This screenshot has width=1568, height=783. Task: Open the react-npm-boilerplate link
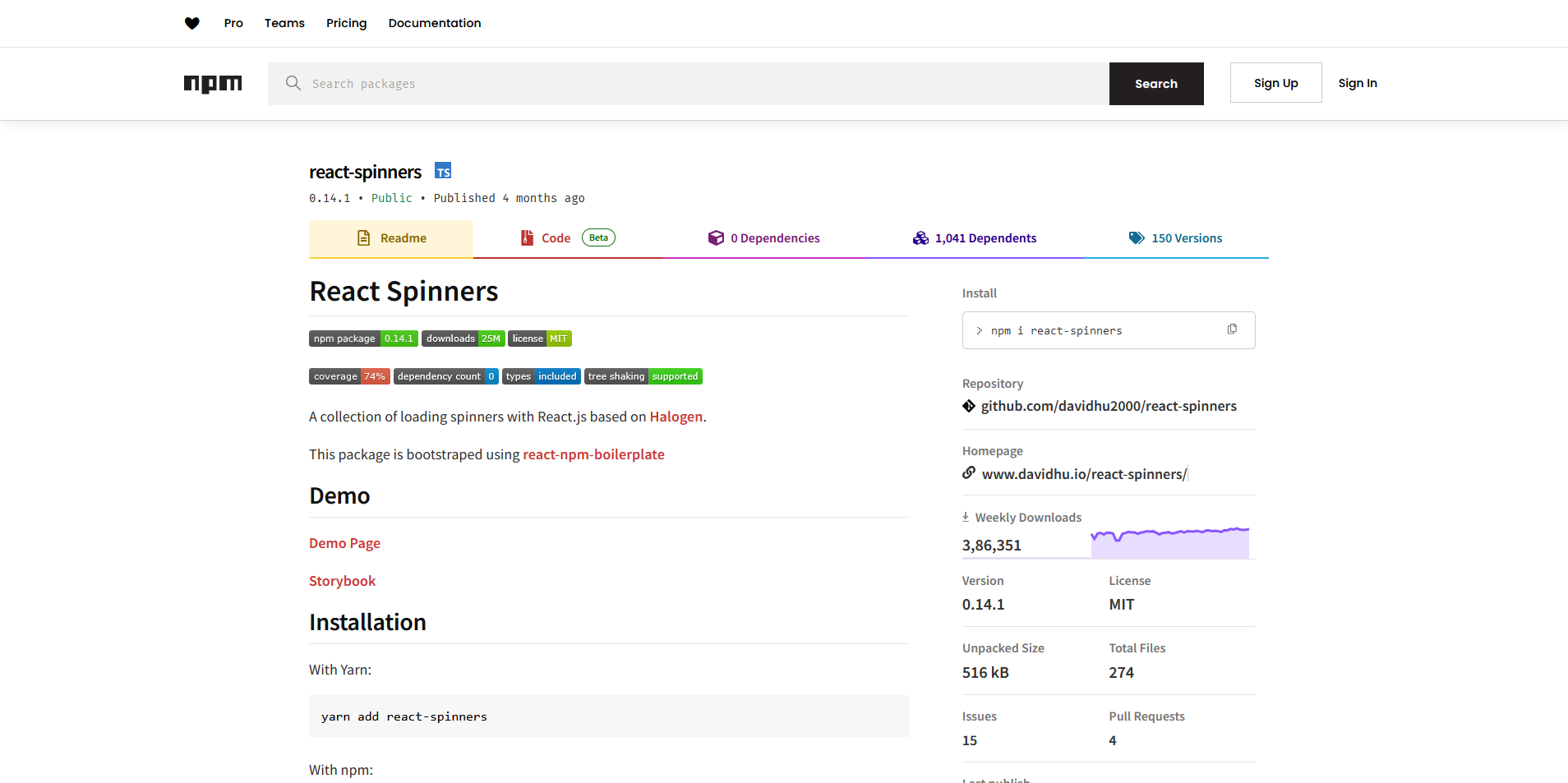coord(593,454)
